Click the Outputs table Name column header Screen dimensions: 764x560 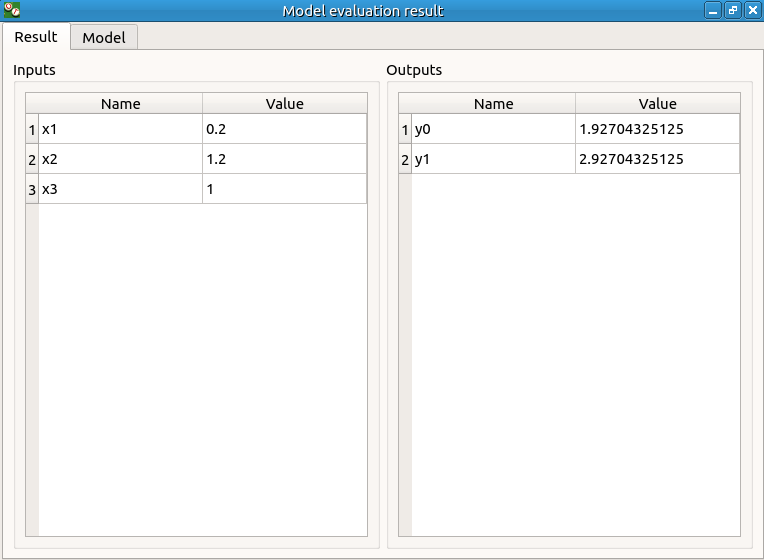493,104
